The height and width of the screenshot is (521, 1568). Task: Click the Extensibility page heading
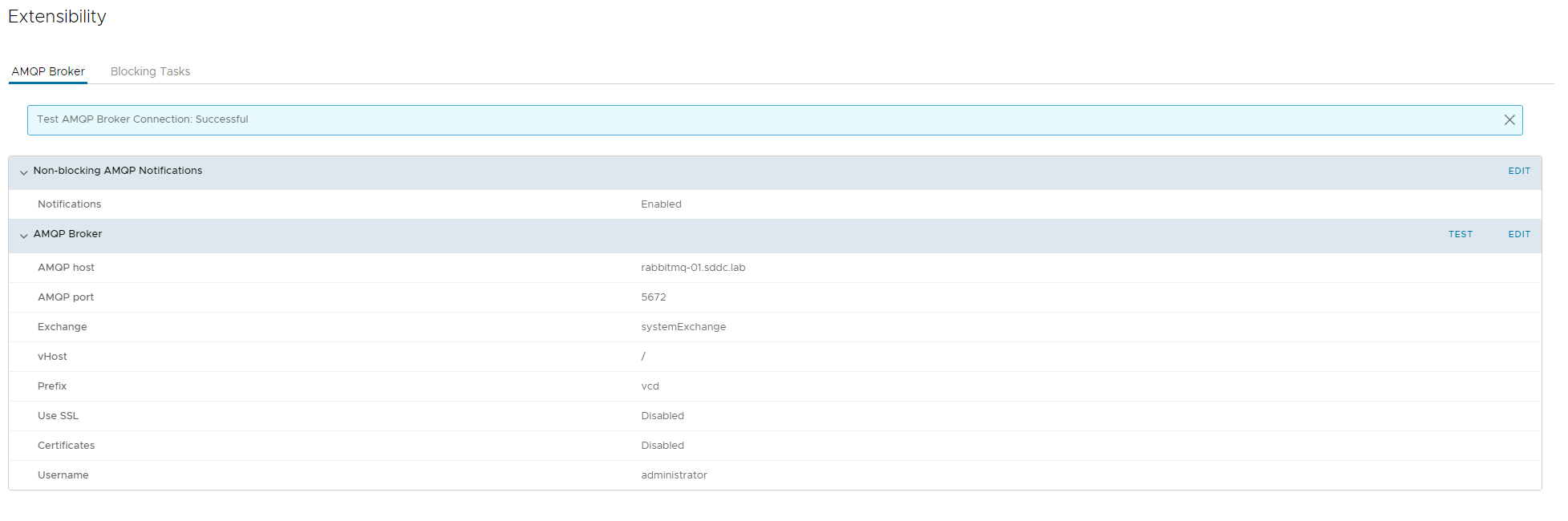(57, 17)
